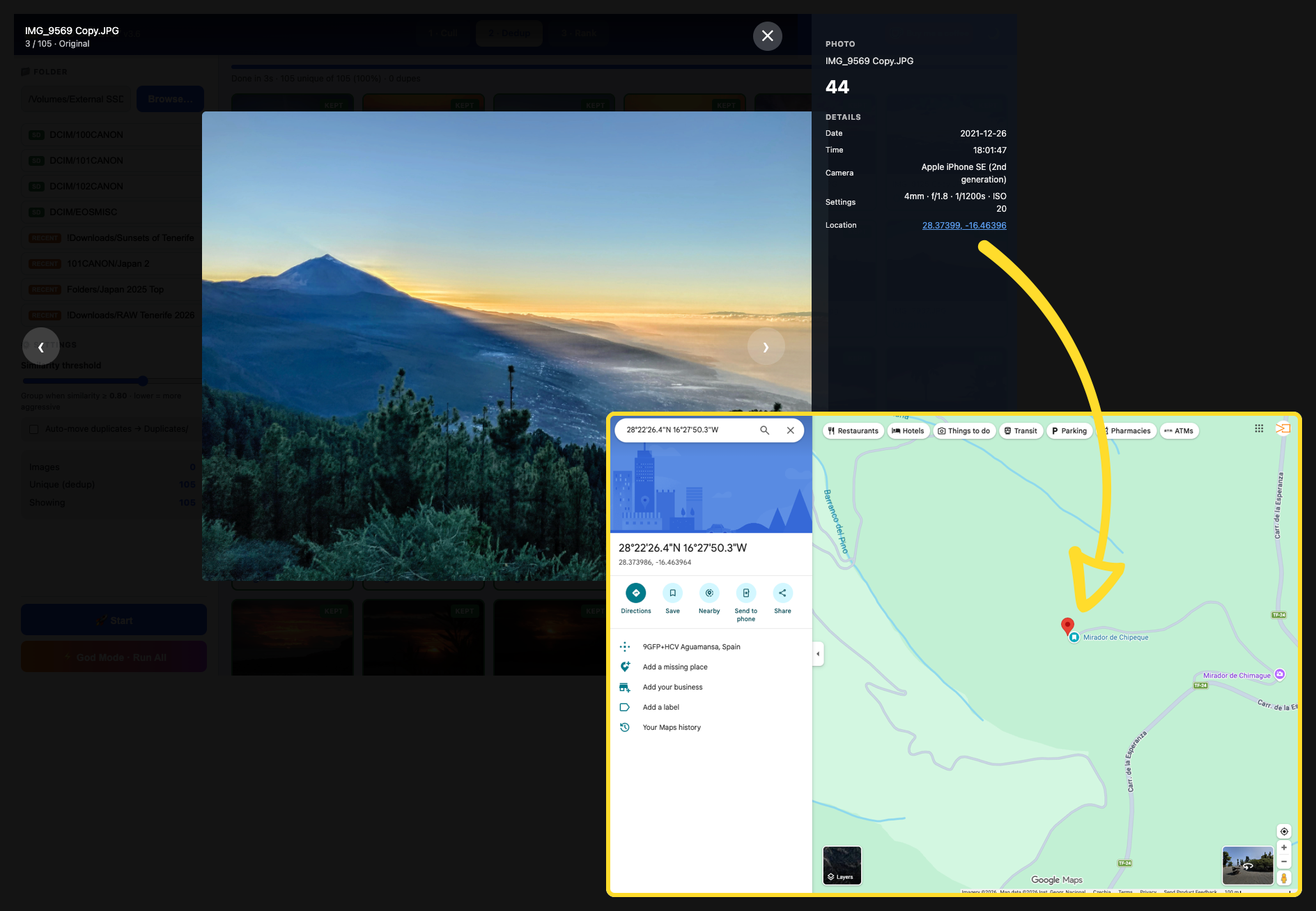Click the Google Maps search magnifier icon

point(764,430)
